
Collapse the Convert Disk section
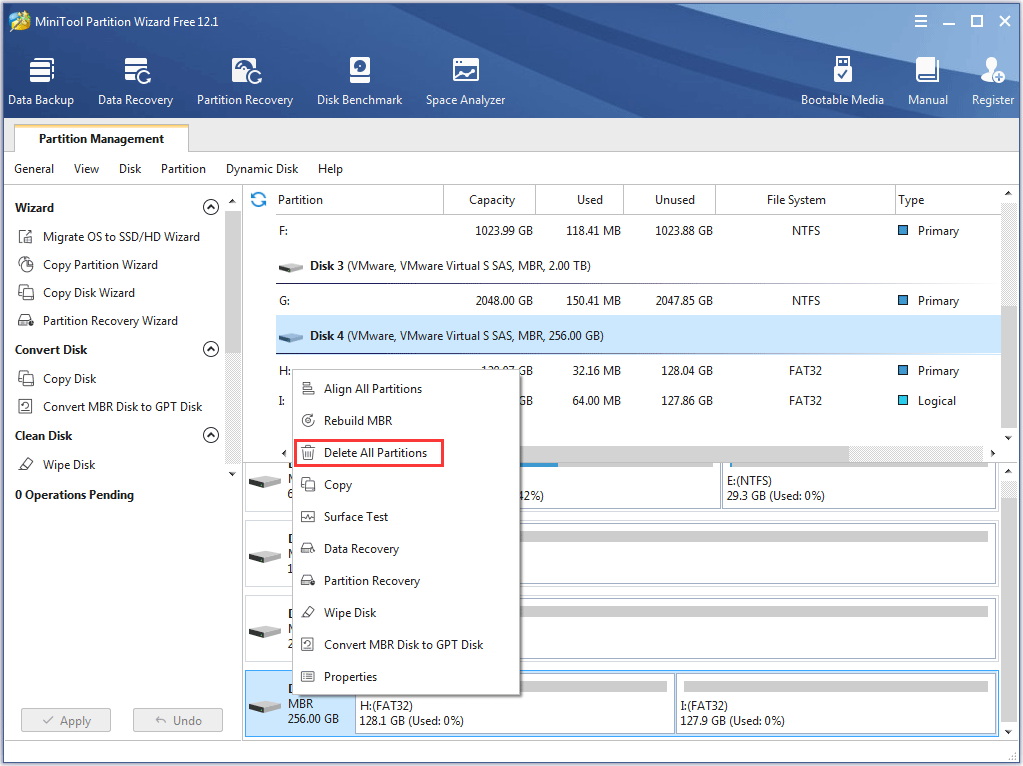(211, 349)
